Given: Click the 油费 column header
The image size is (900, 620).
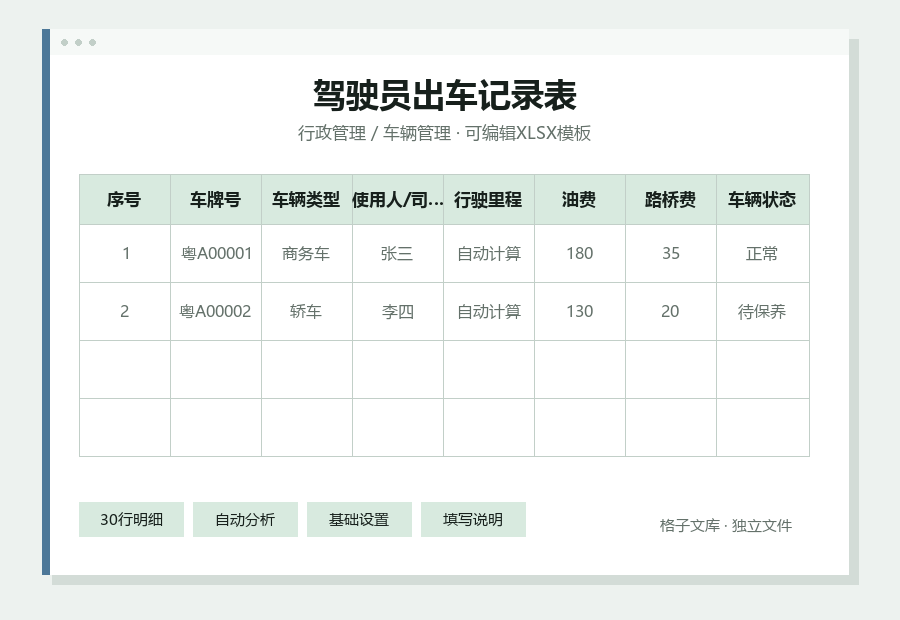Looking at the screenshot, I should coord(580,200).
